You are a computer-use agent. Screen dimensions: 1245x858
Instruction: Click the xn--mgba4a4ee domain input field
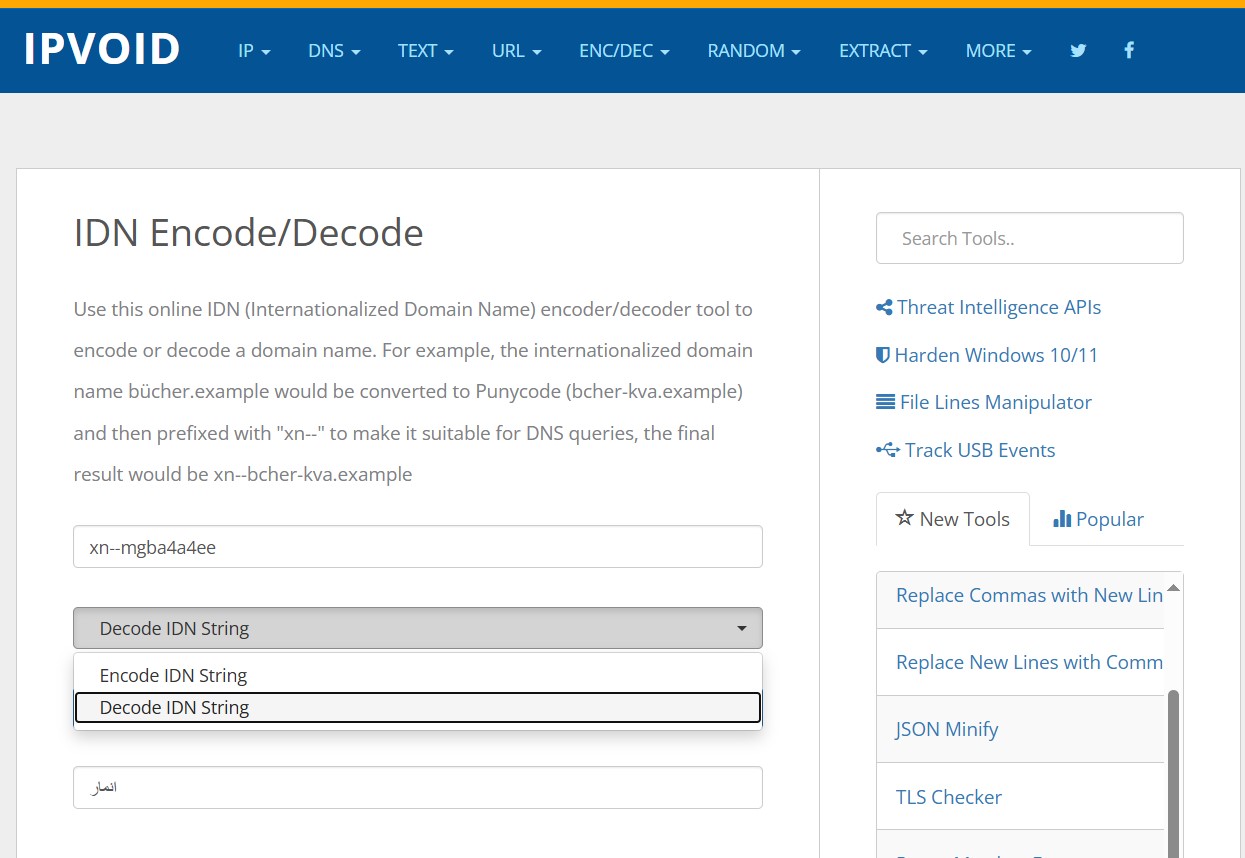(417, 547)
